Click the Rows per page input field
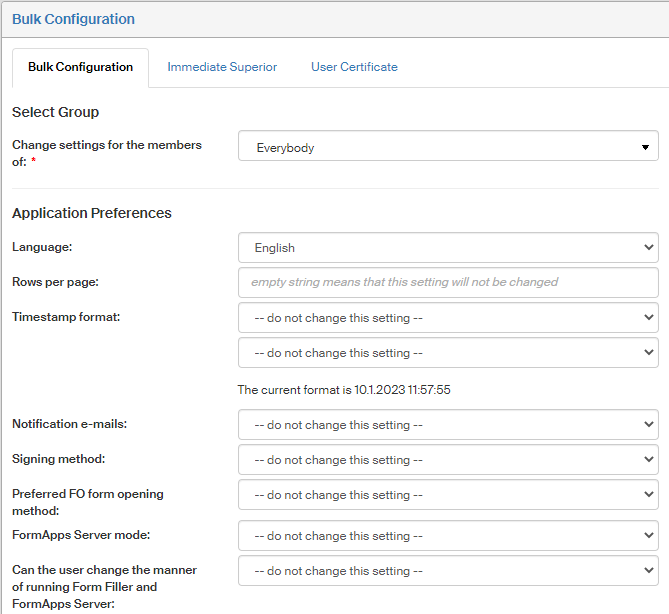 448,282
